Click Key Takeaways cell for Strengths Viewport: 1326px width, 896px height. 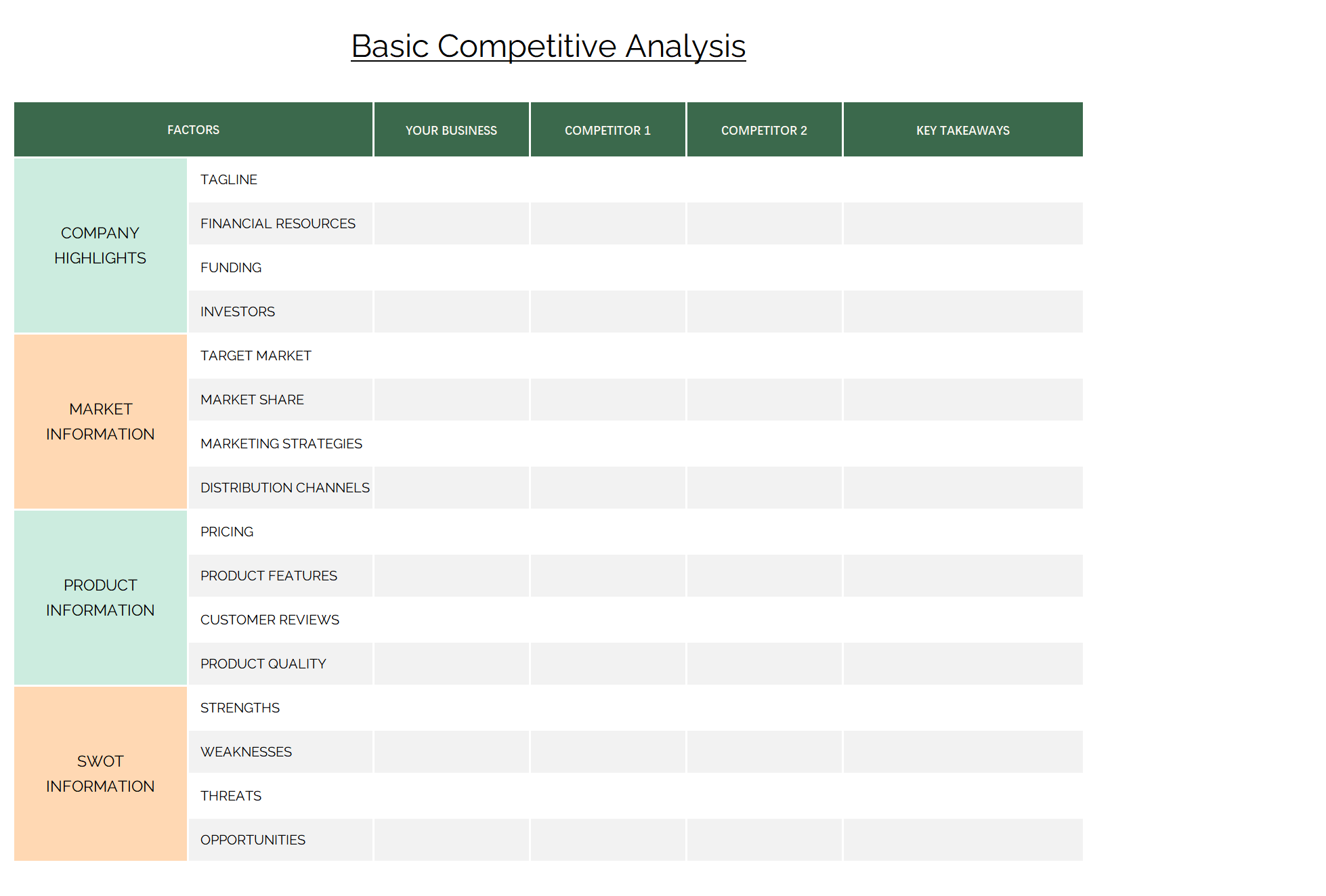pos(963,708)
